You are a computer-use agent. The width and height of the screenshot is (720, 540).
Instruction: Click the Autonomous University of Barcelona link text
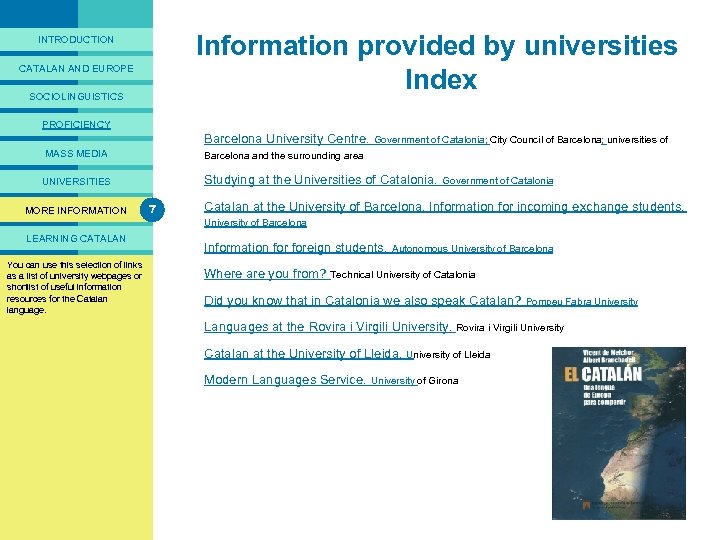(472, 249)
